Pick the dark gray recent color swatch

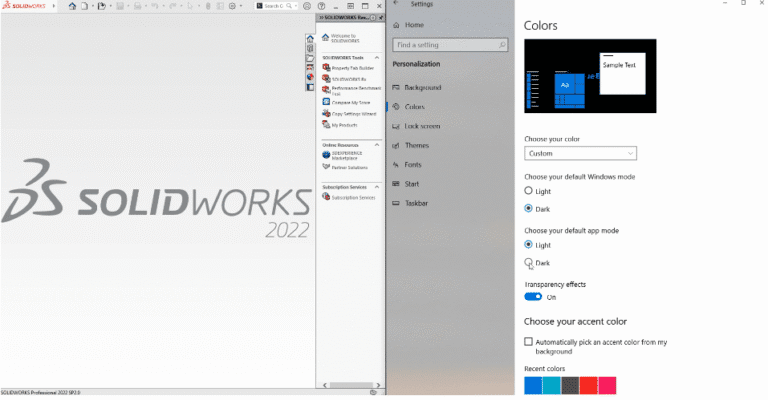click(x=570, y=385)
